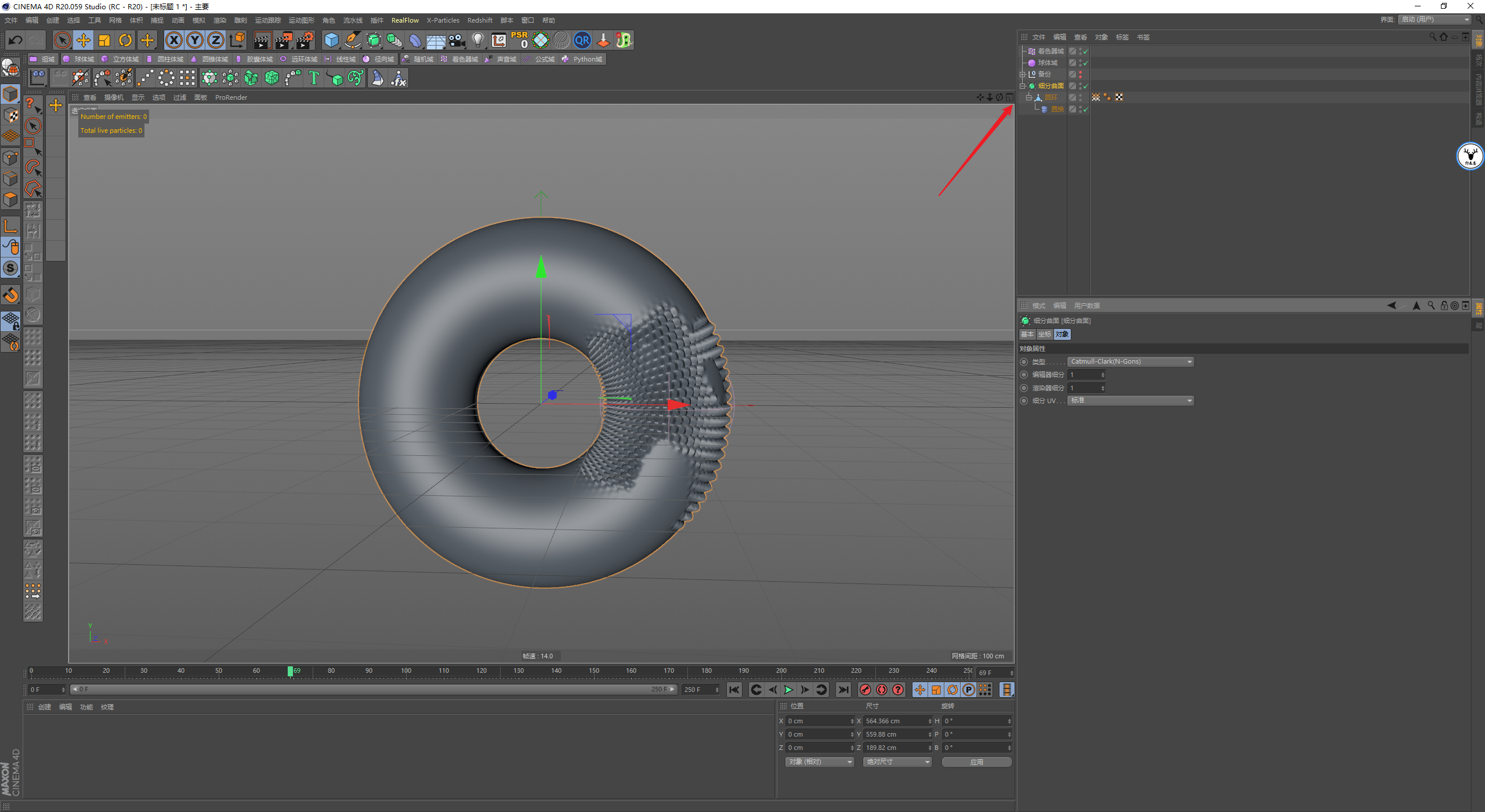This screenshot has width=1485, height=812.
Task: Click the Cube primitive icon
Action: [x=331, y=40]
